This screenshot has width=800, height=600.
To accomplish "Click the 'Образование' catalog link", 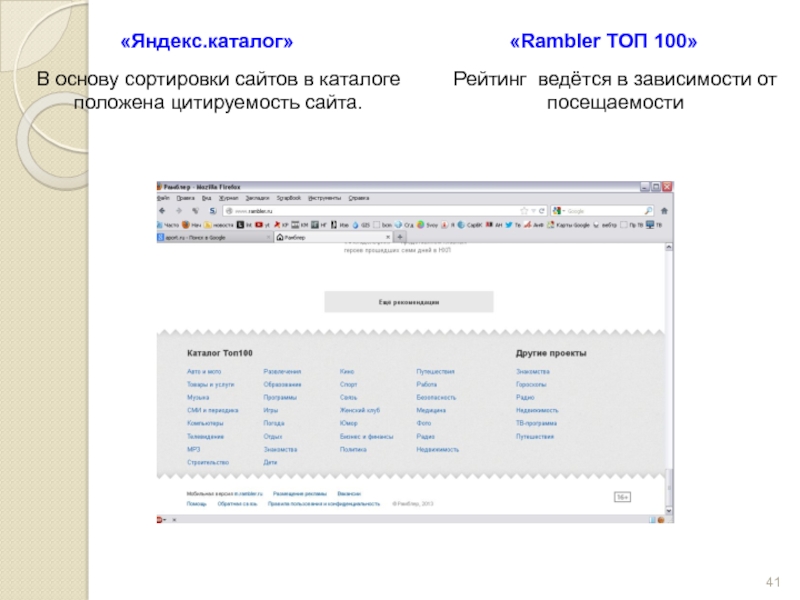I will click(x=282, y=384).
